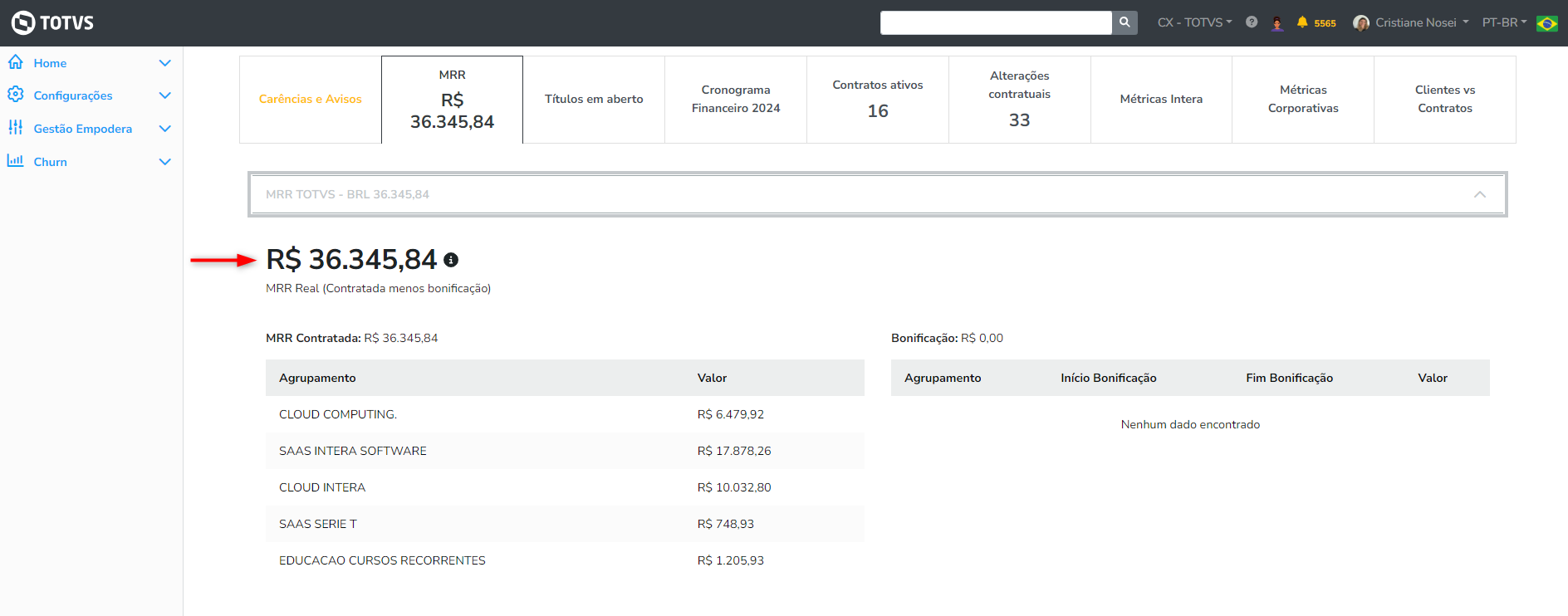Click the Home sidebar link
The image size is (1568, 616).
point(50,63)
